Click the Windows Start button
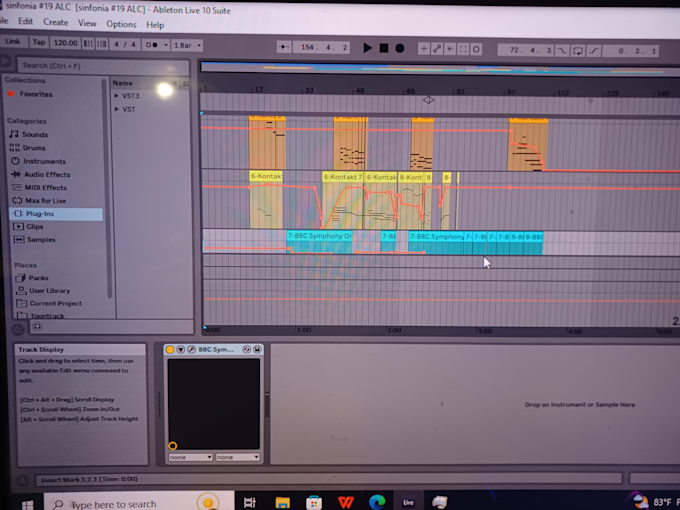Image resolution: width=680 pixels, height=510 pixels. pos(27,504)
